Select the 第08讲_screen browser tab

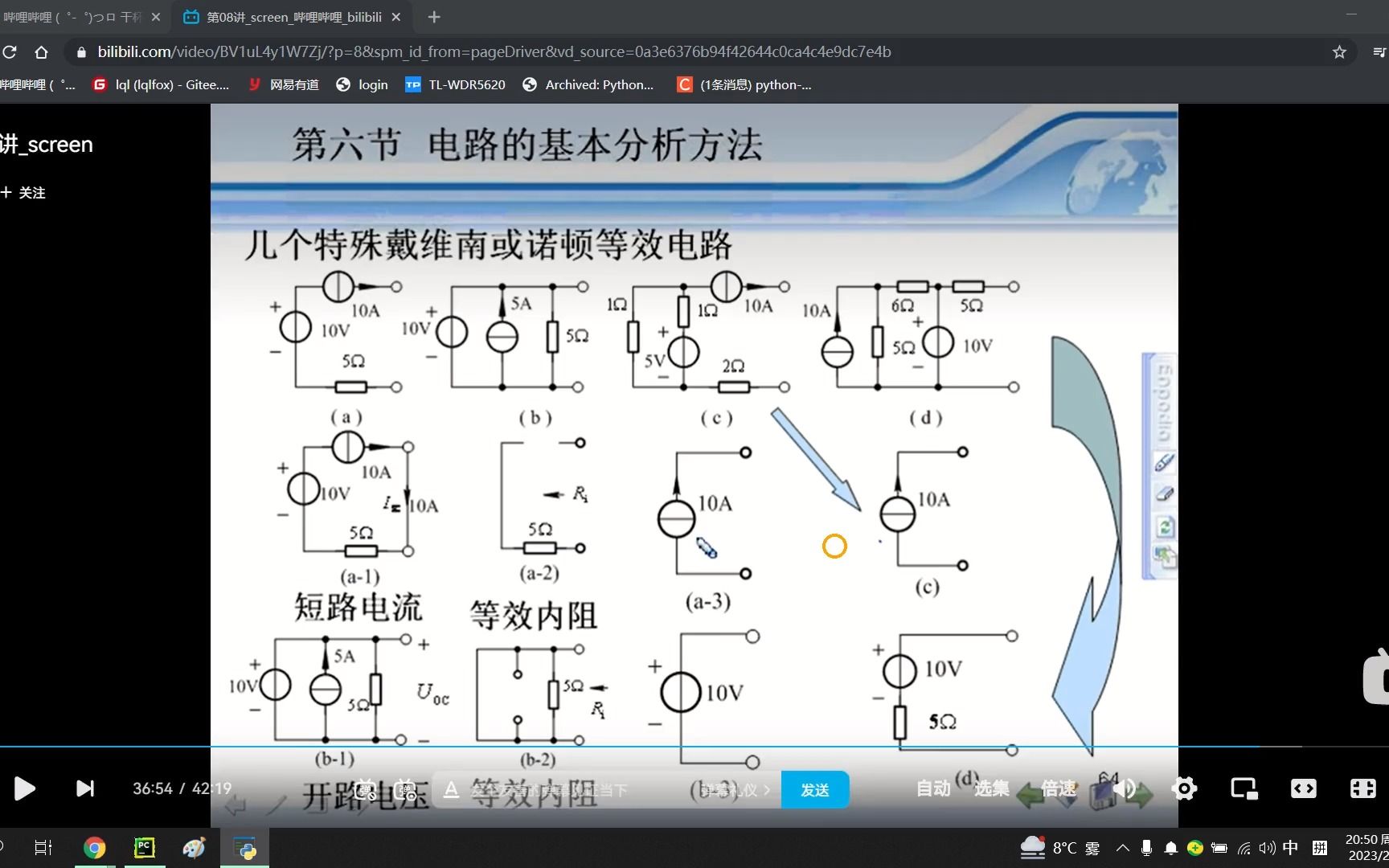tap(292, 17)
